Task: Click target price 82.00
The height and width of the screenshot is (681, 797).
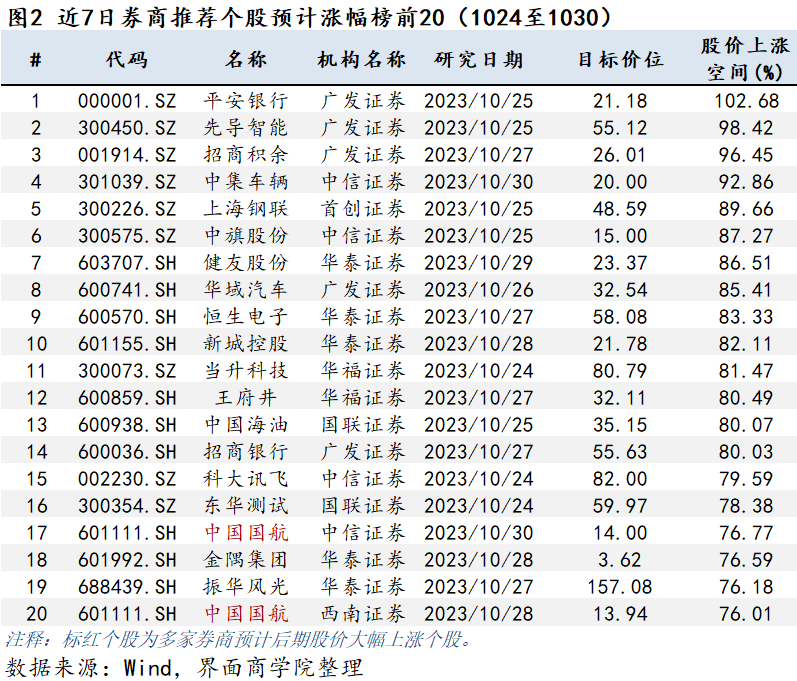Action: 620,478
